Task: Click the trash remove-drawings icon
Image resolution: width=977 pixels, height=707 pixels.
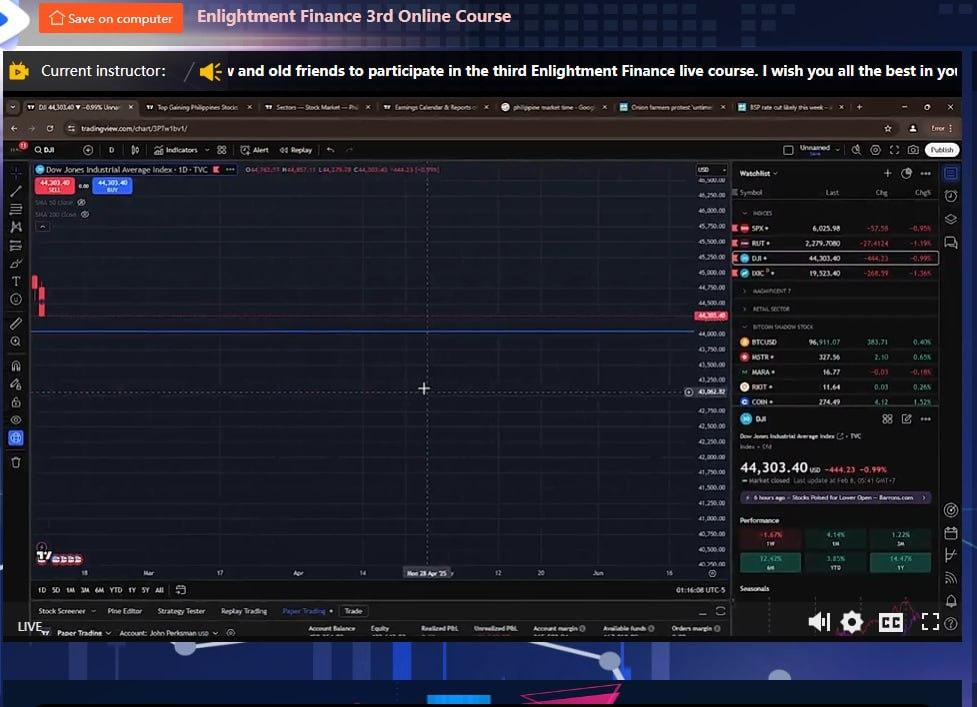Action: [15, 462]
